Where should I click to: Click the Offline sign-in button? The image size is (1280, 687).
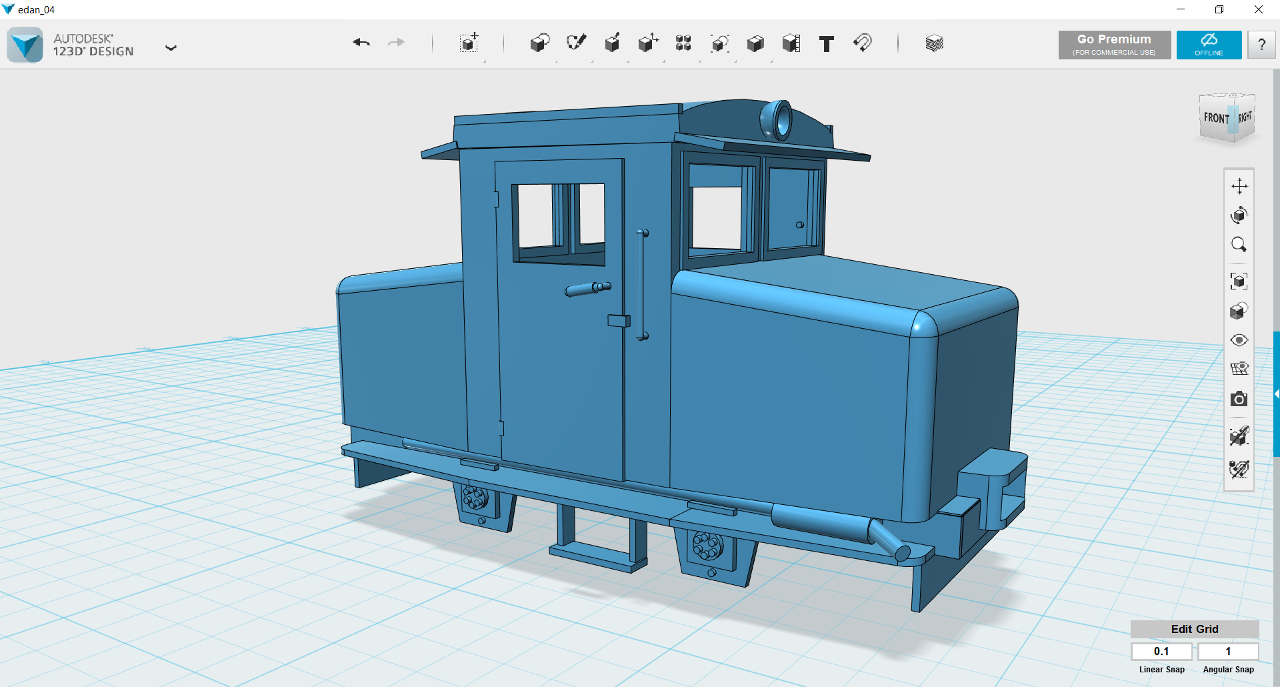tap(1209, 44)
